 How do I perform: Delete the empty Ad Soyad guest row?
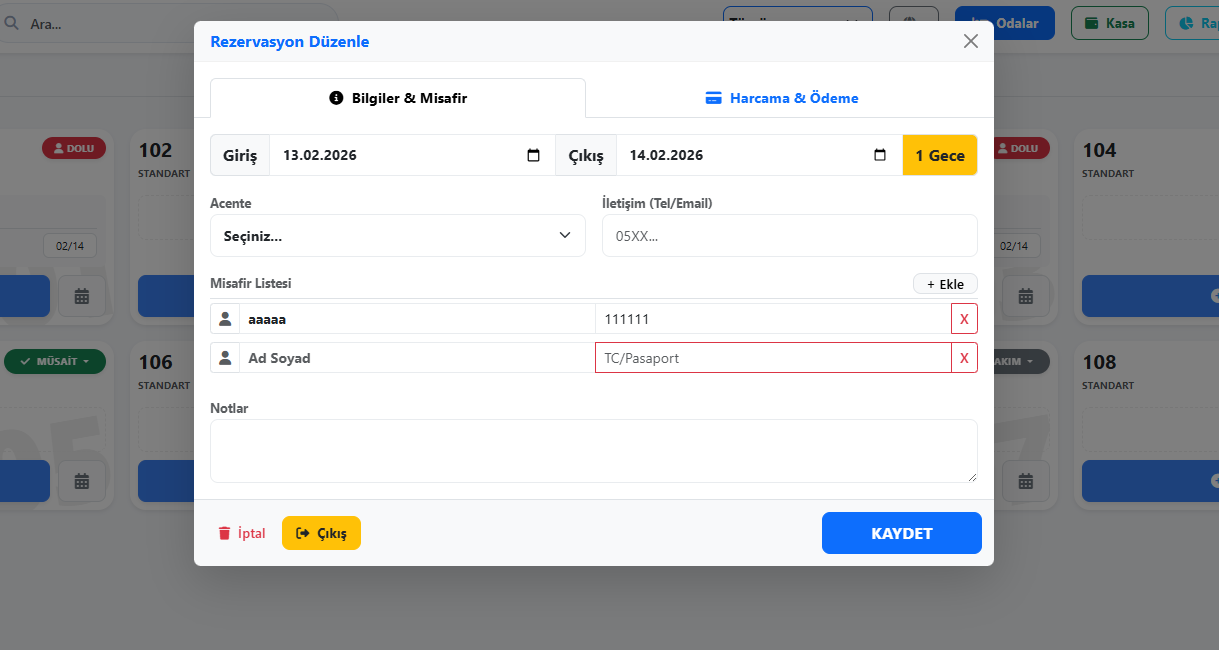coord(964,358)
